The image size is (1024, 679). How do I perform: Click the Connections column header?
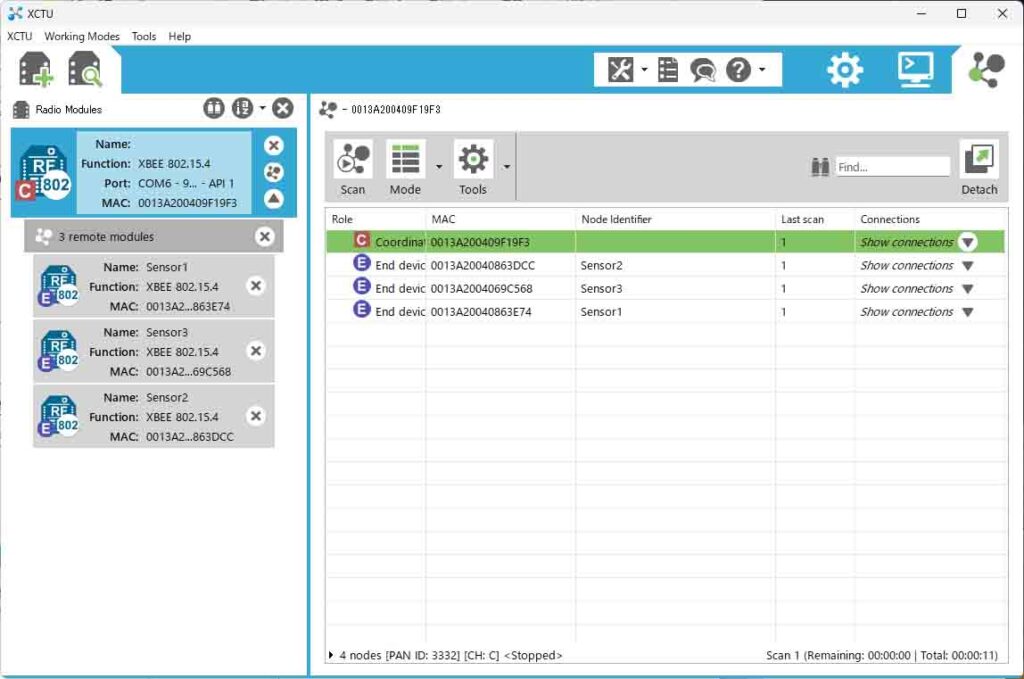(930, 219)
